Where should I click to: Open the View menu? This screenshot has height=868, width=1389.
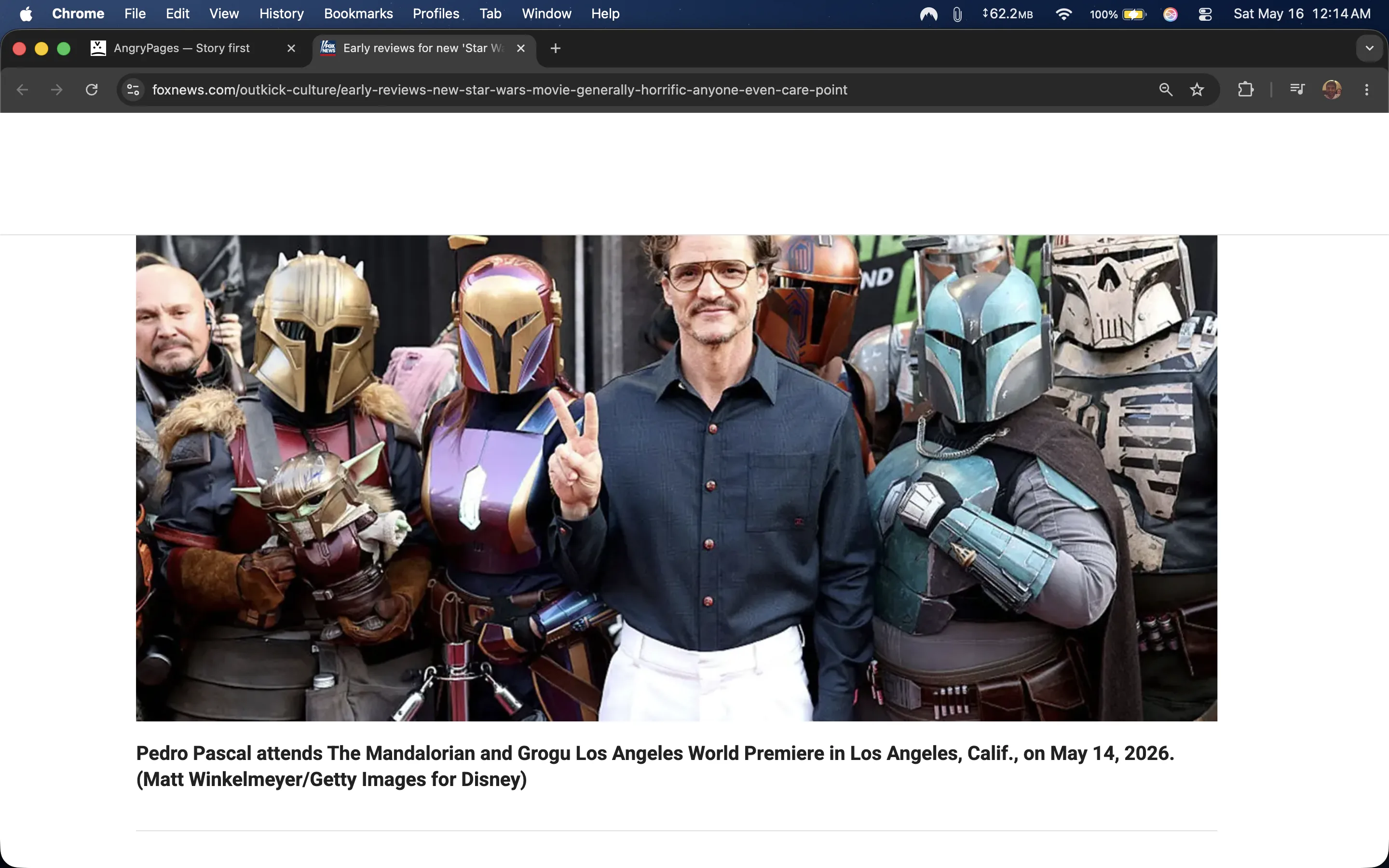[x=224, y=14]
